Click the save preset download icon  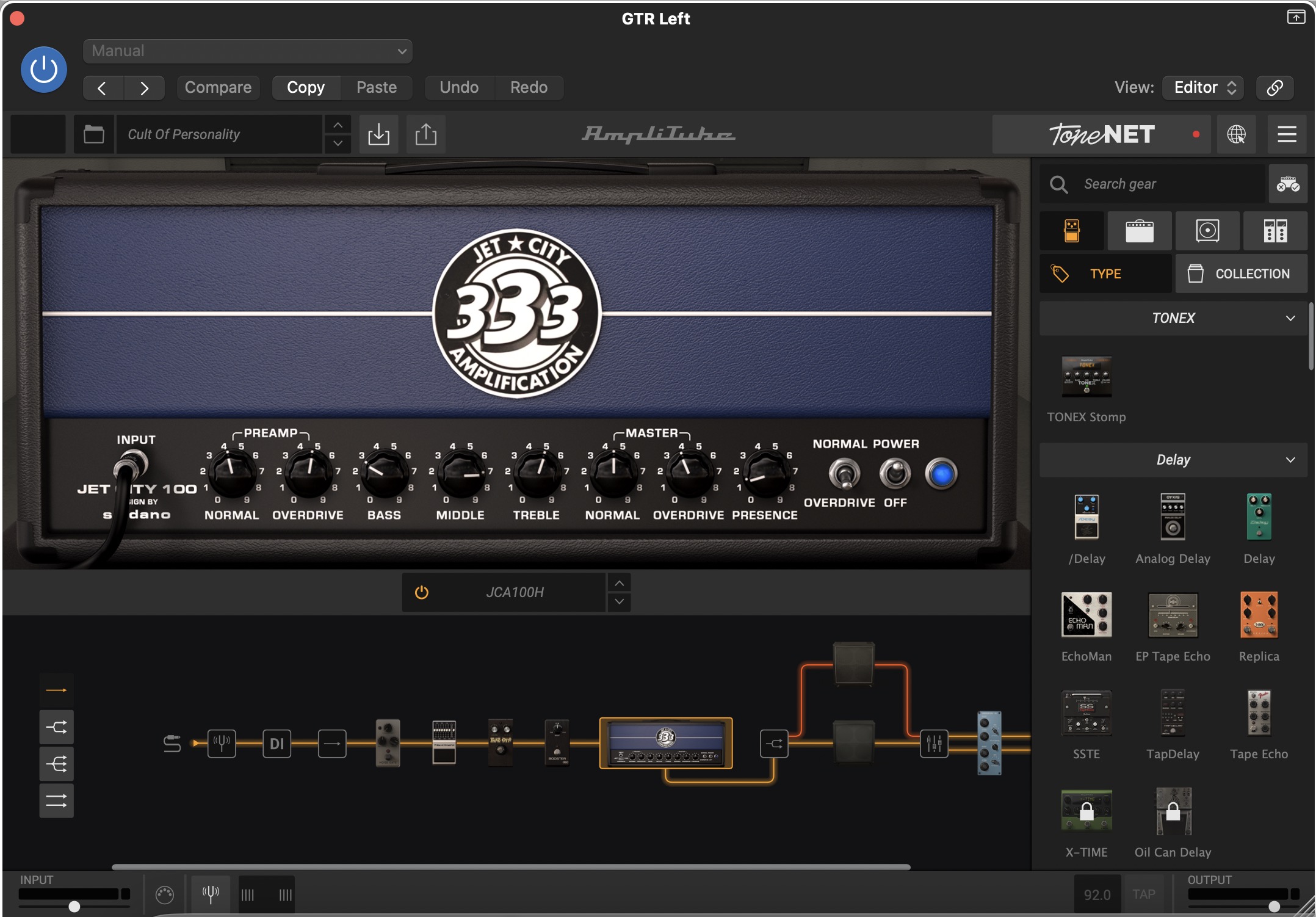[x=378, y=134]
